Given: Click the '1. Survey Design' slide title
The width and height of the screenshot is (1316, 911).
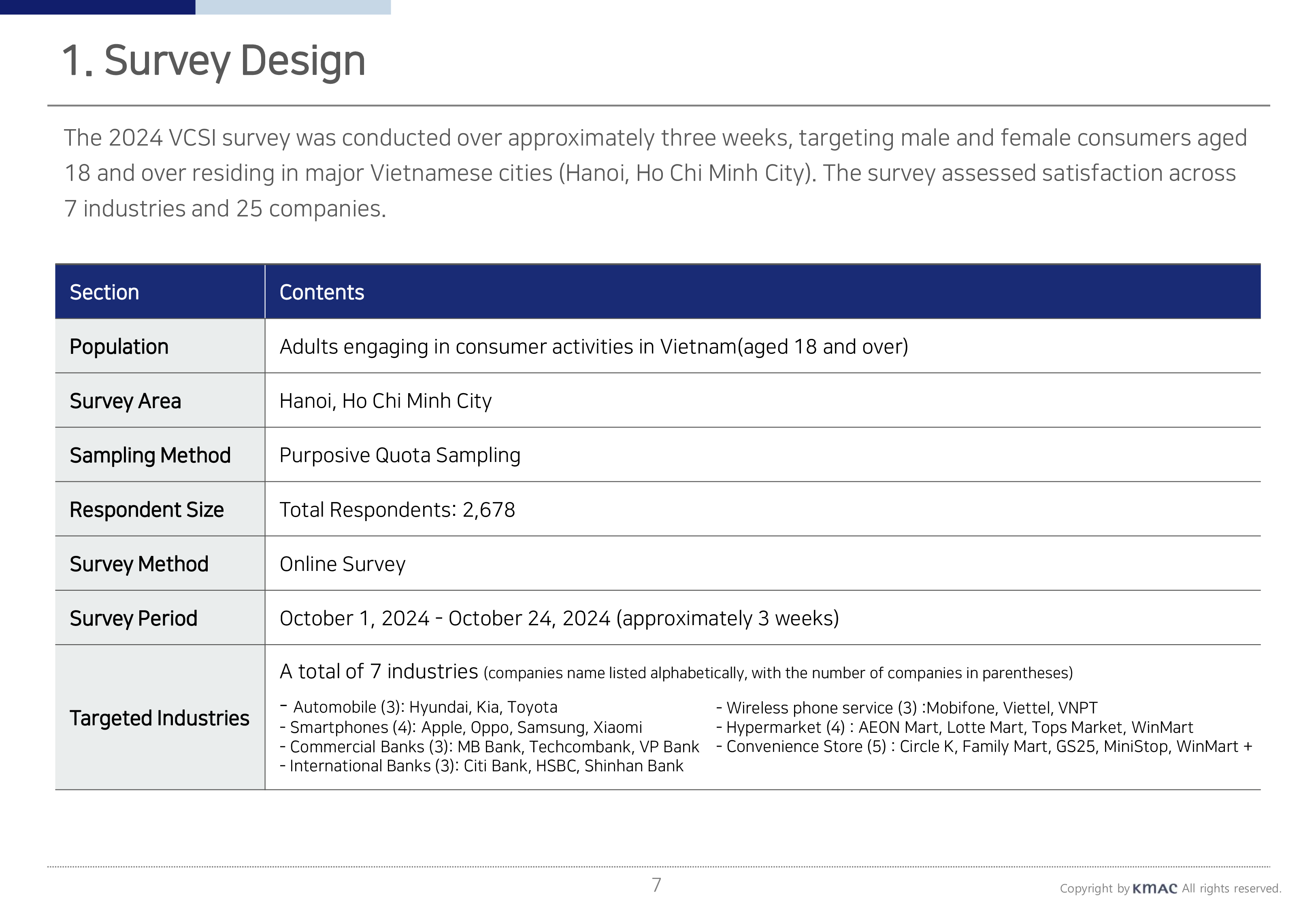Looking at the screenshot, I should click(x=213, y=60).
